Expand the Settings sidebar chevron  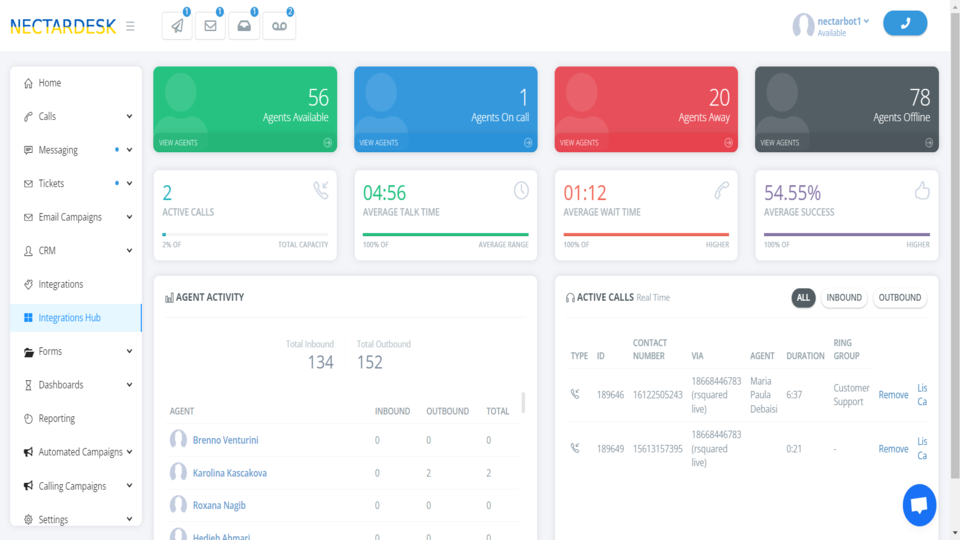pyautogui.click(x=129, y=519)
